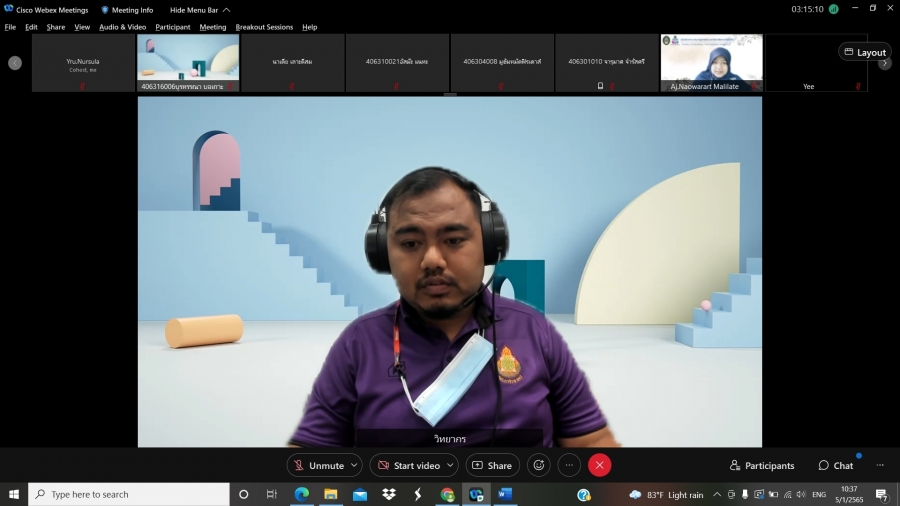
Task: Open the Audio & Video menu
Action: [122, 27]
